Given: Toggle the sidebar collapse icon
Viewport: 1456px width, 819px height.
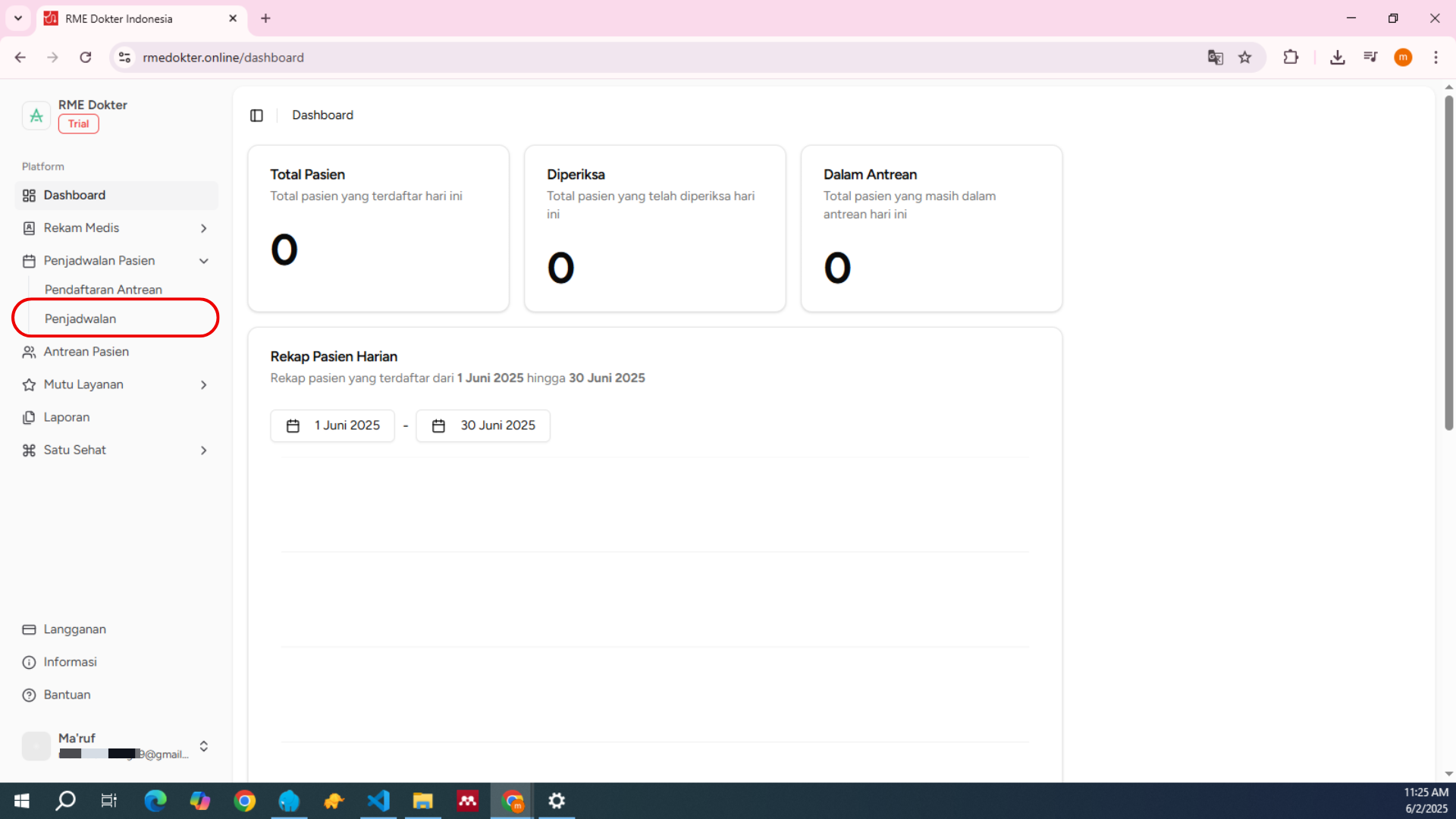Looking at the screenshot, I should 256,115.
